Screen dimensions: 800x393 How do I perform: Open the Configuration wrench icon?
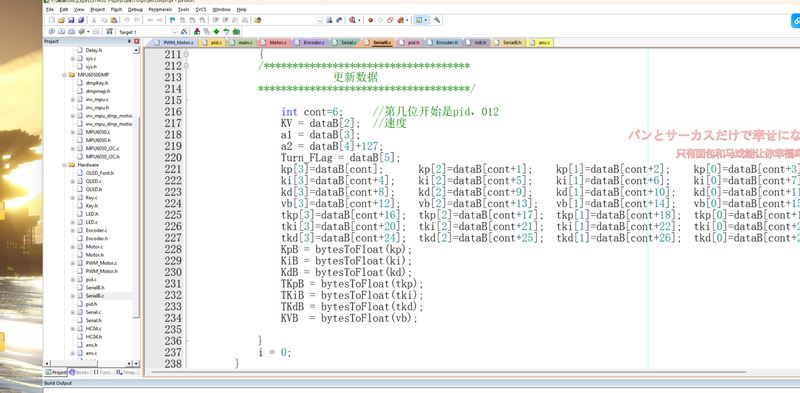pos(437,20)
